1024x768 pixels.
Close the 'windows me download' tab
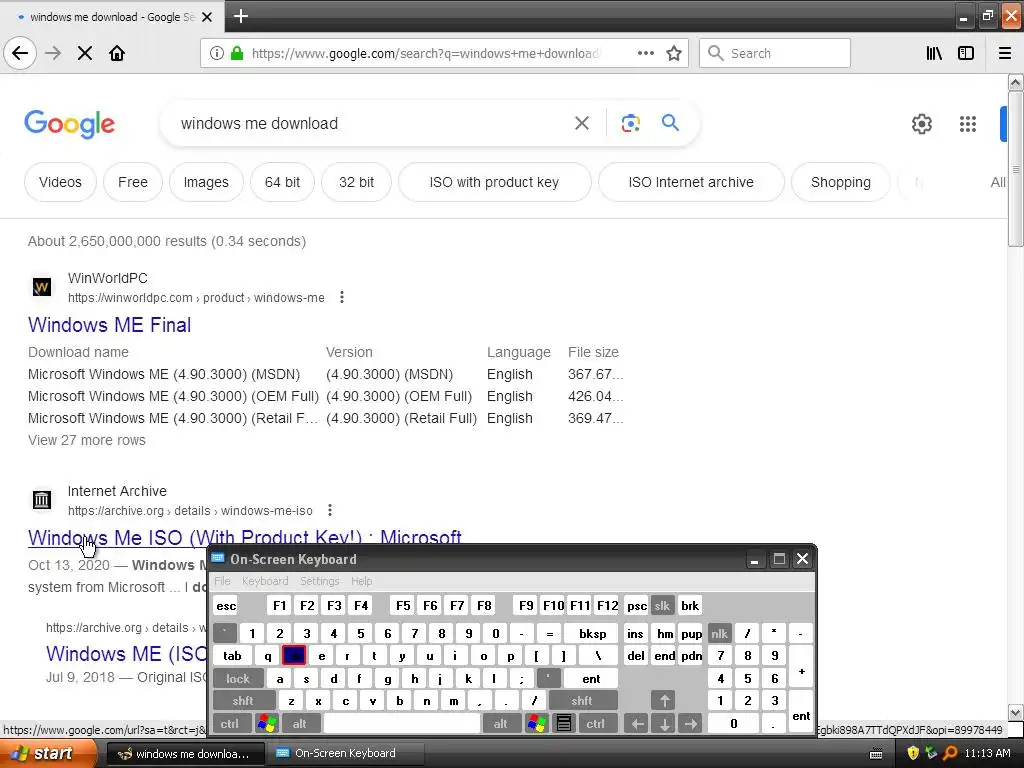click(x=207, y=17)
